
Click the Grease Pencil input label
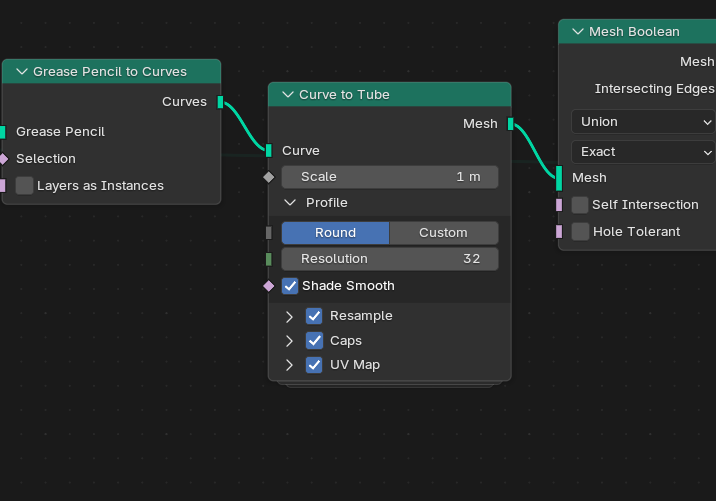click(x=60, y=132)
